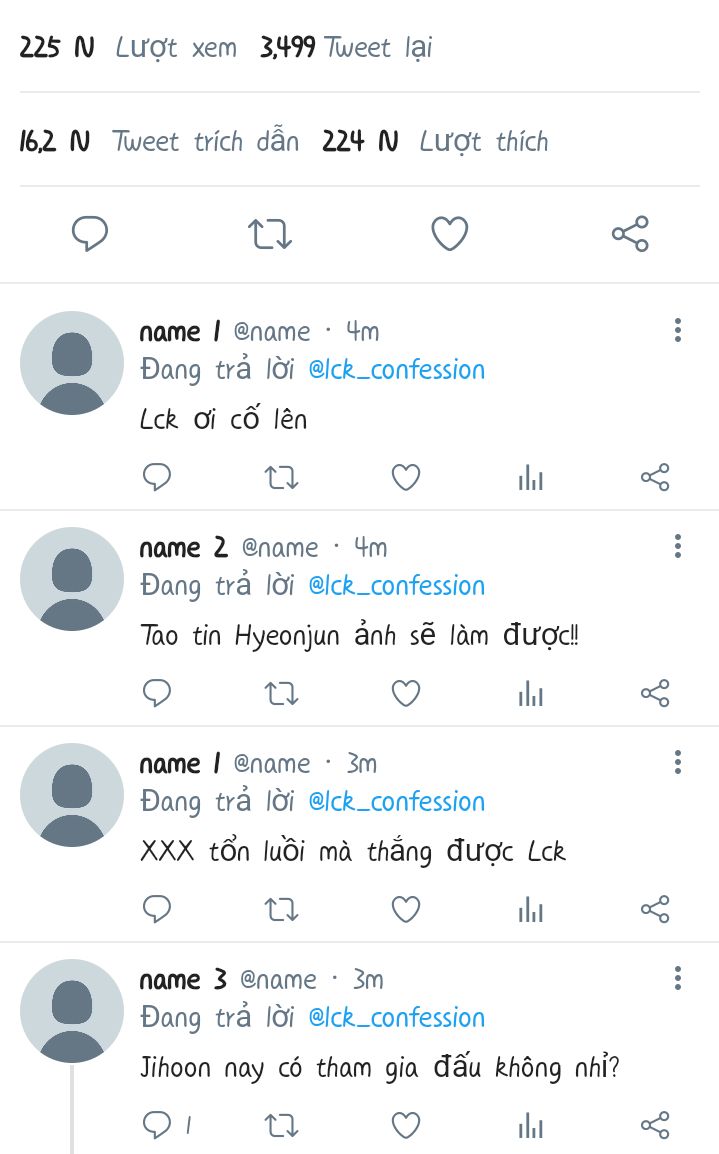Reply to the main tweet
Viewport: 719px width, 1154px height.
[x=90, y=235]
